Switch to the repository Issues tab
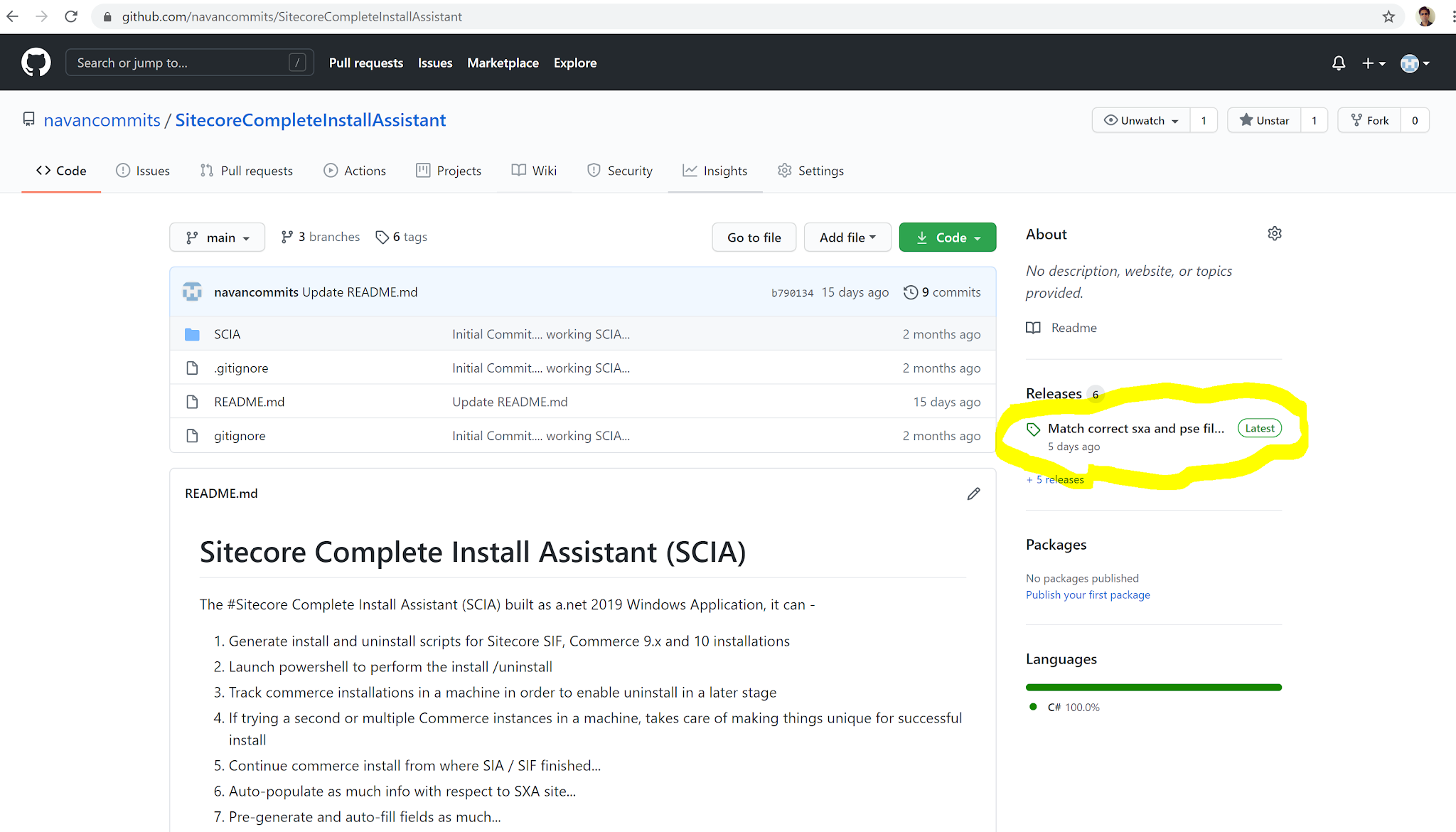 point(143,171)
